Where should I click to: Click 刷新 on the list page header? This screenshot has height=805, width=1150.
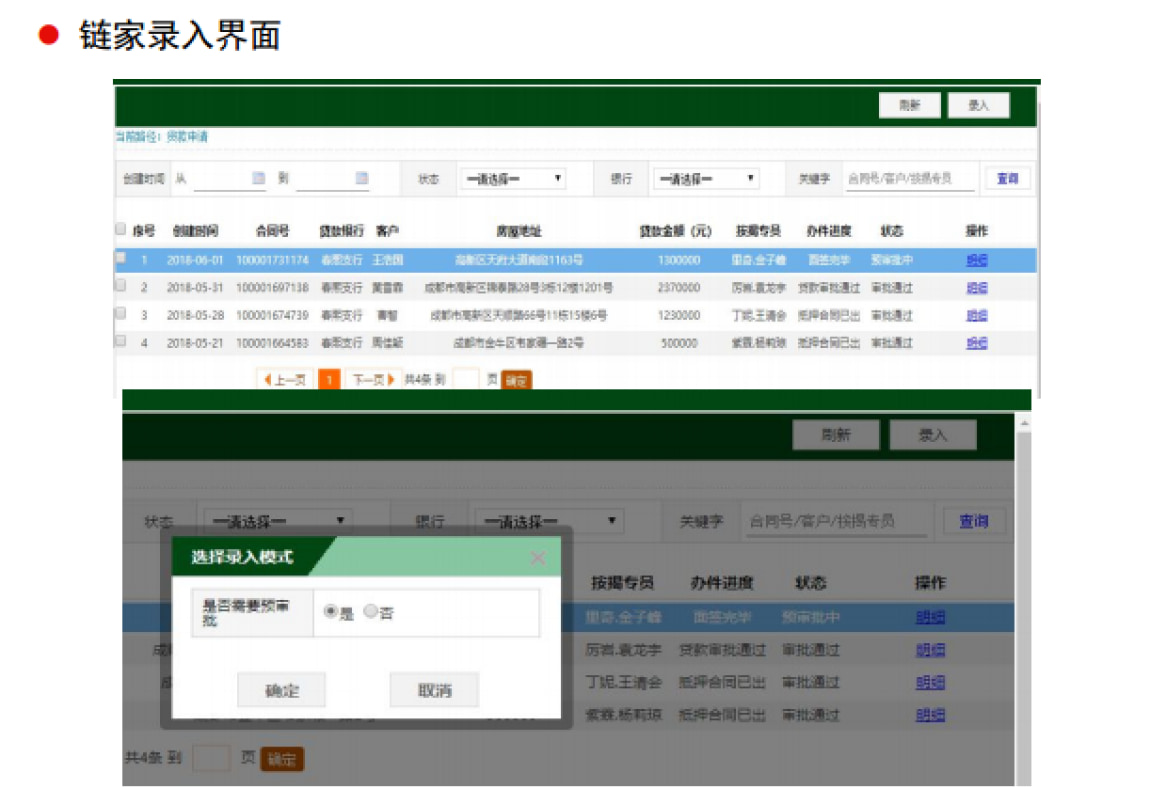pyautogui.click(x=909, y=105)
